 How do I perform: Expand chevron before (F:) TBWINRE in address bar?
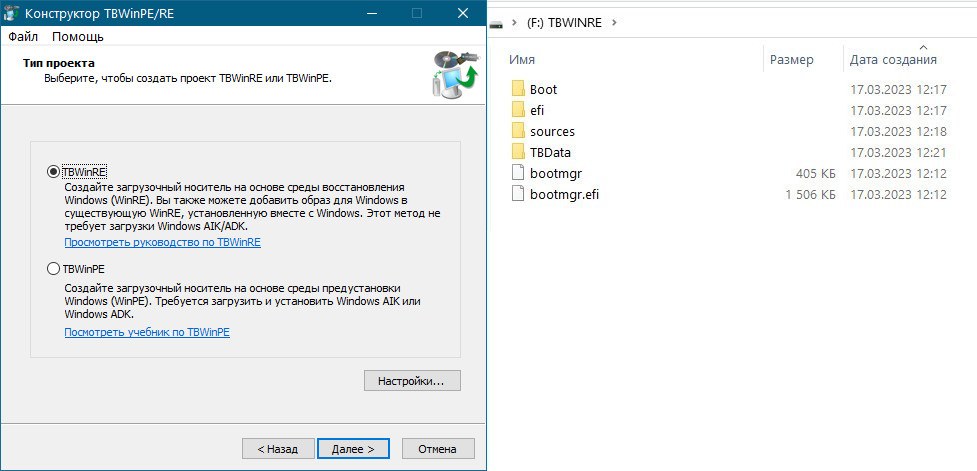tap(515, 23)
